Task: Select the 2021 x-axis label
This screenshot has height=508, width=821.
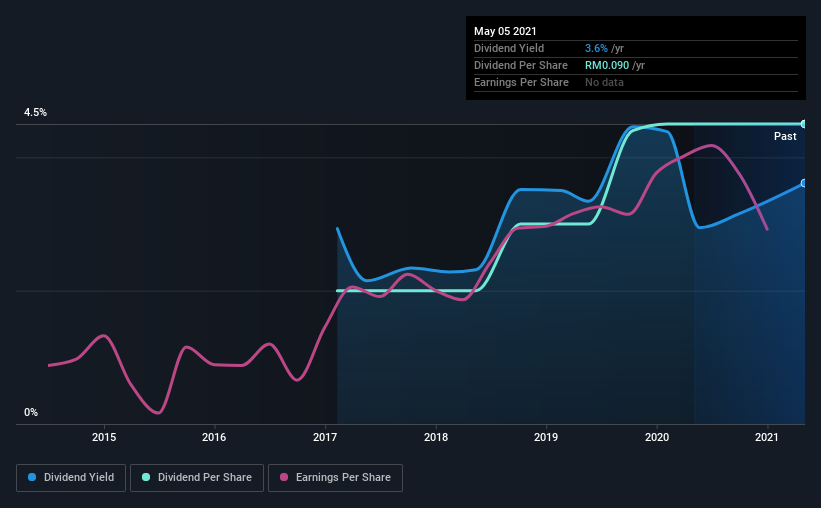Action: pyautogui.click(x=767, y=437)
